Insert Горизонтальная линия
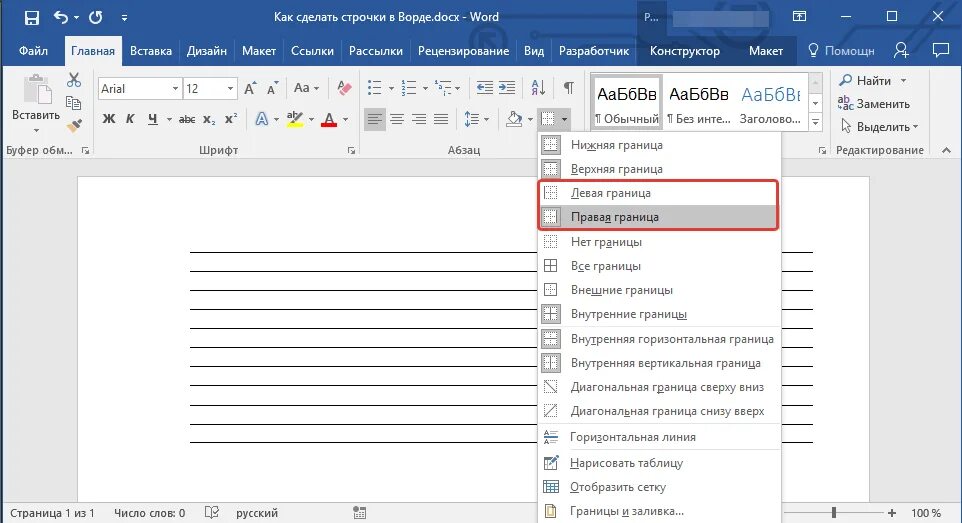 [660, 437]
